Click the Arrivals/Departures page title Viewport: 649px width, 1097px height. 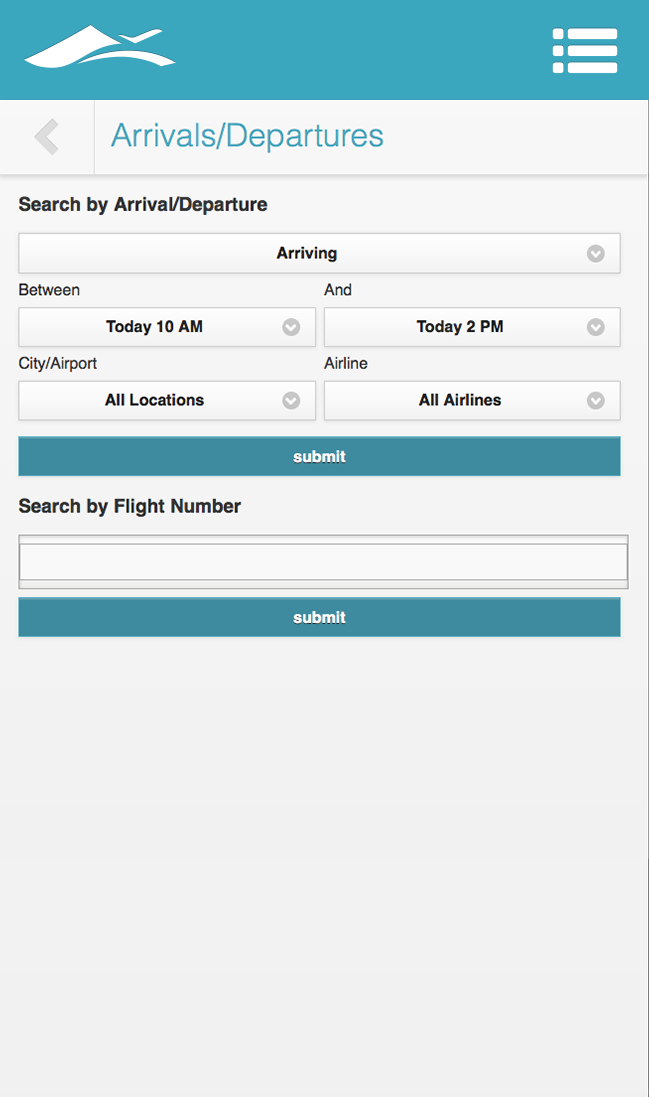point(247,136)
